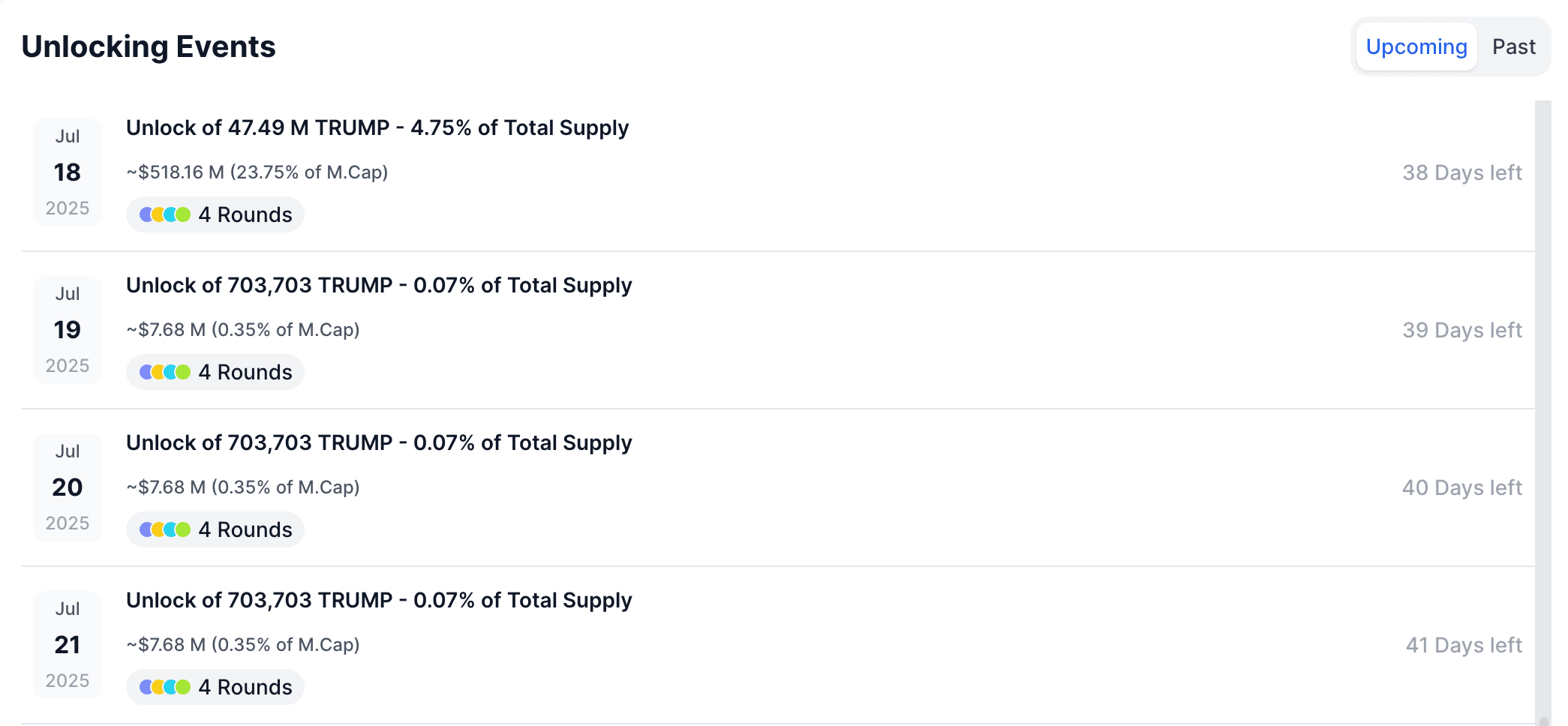Viewport: 1568px width, 726px height.
Task: Click the Jul 19 2025 date card
Action: click(68, 330)
